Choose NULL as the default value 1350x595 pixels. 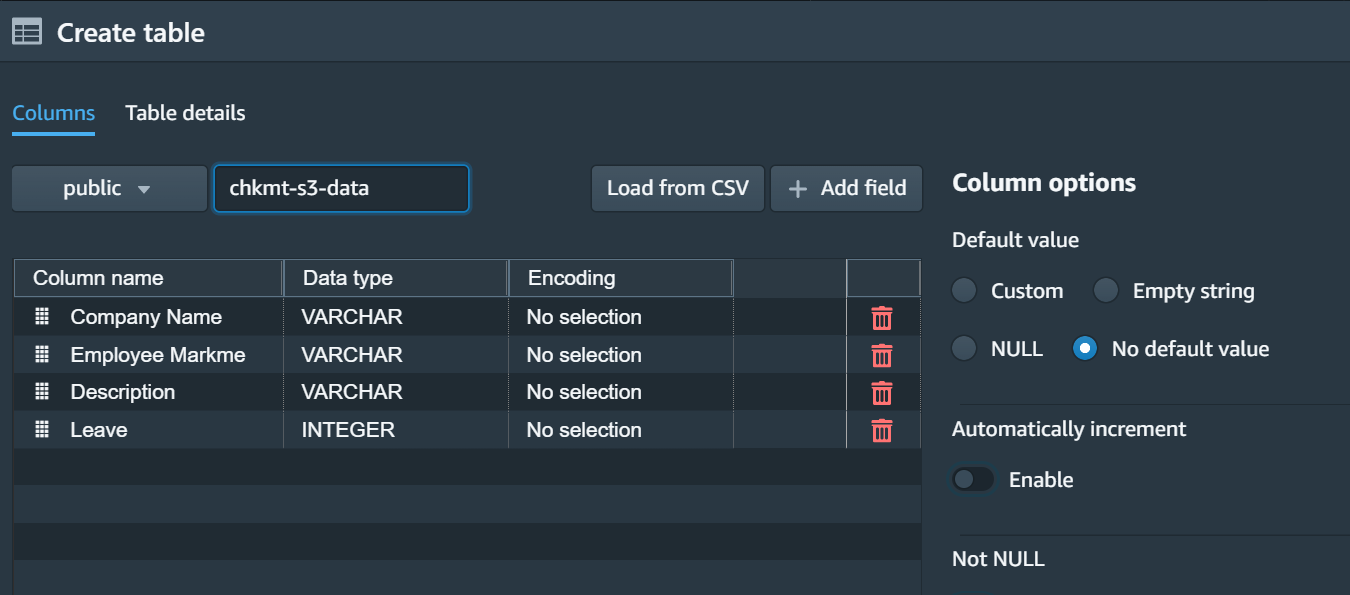tap(963, 349)
